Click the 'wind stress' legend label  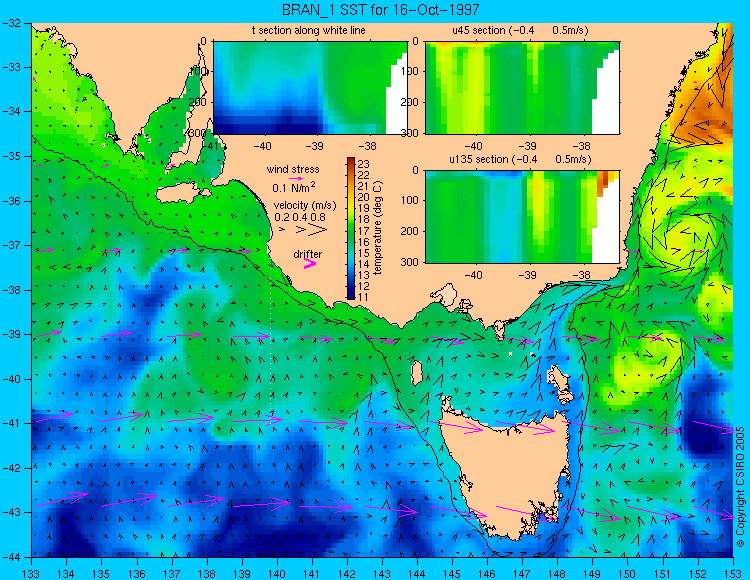point(293,169)
